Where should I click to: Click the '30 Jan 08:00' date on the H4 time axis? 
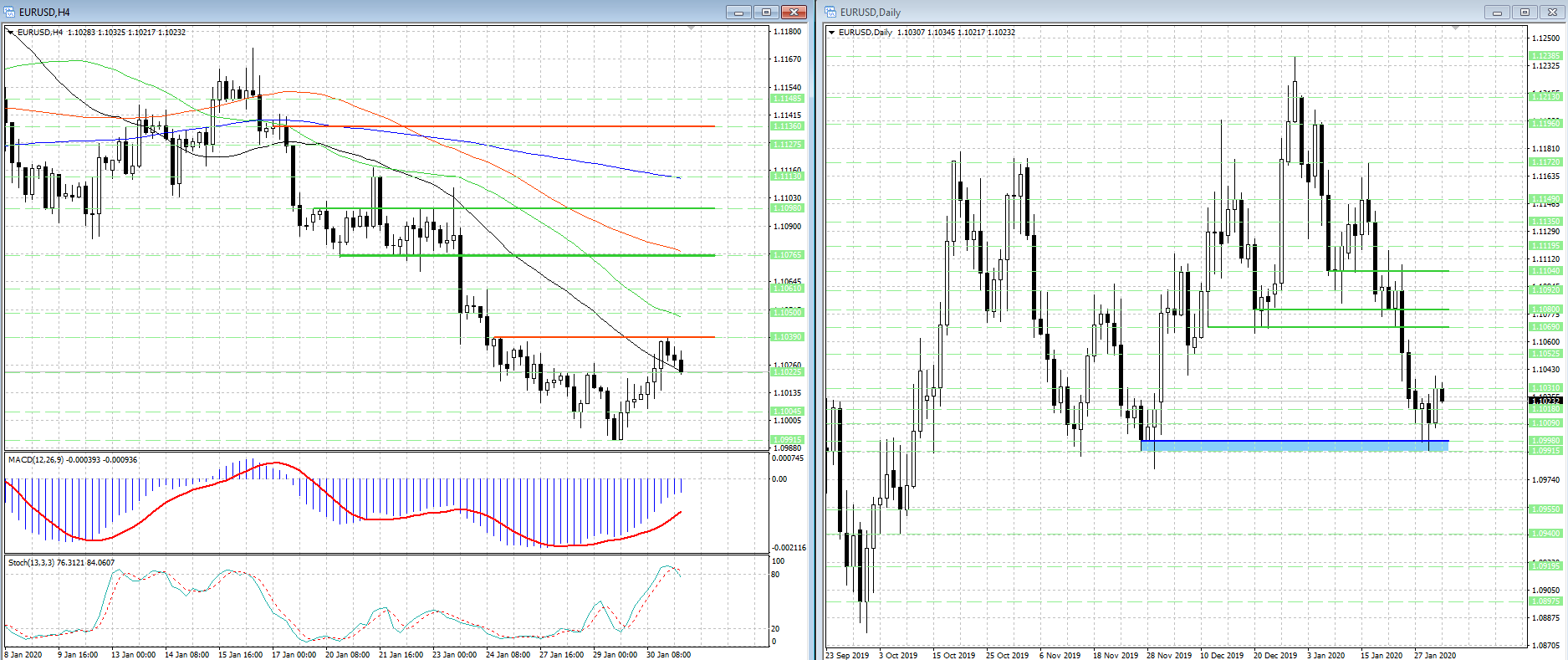tap(668, 655)
